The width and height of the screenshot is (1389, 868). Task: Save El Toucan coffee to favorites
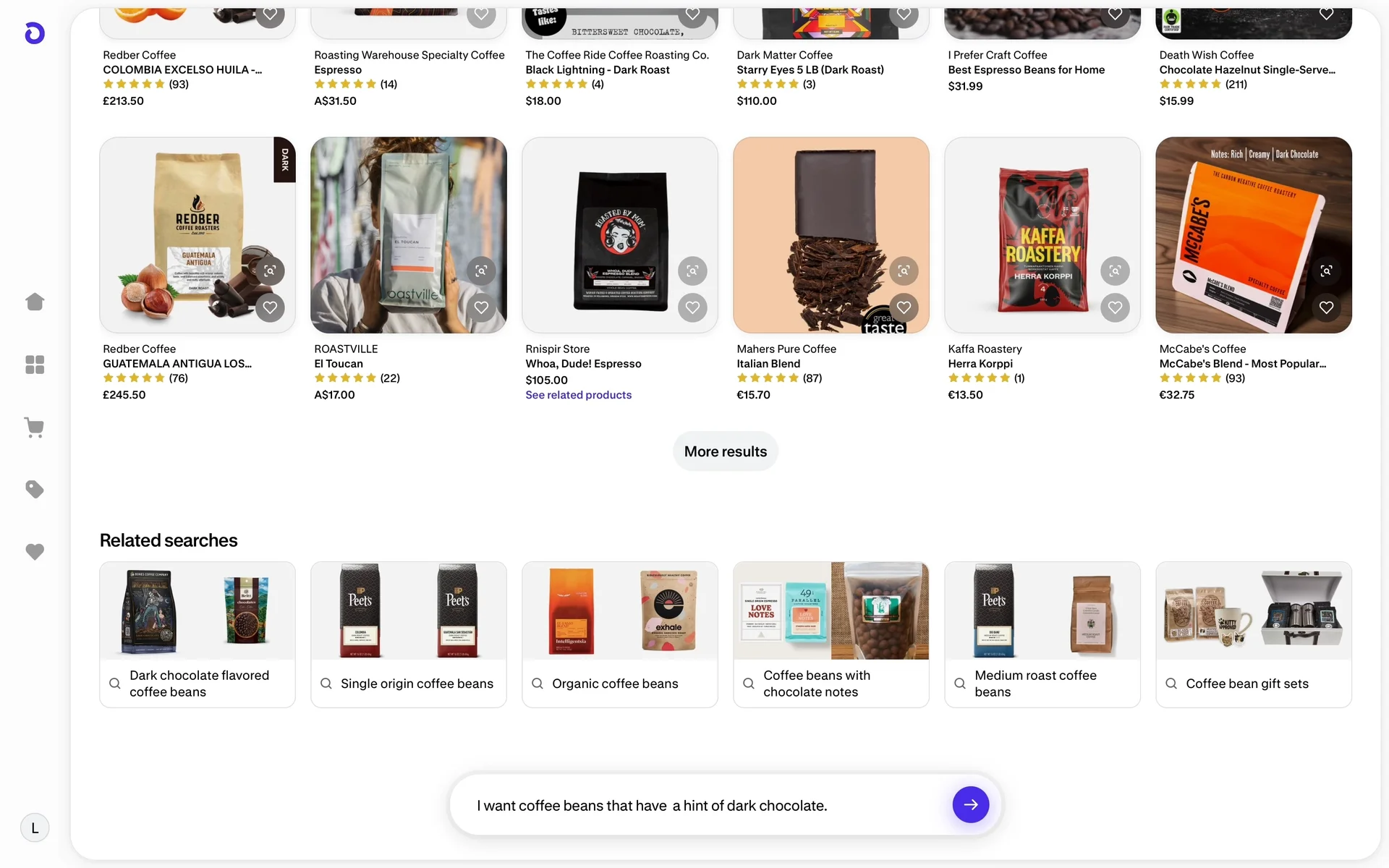pyautogui.click(x=481, y=307)
